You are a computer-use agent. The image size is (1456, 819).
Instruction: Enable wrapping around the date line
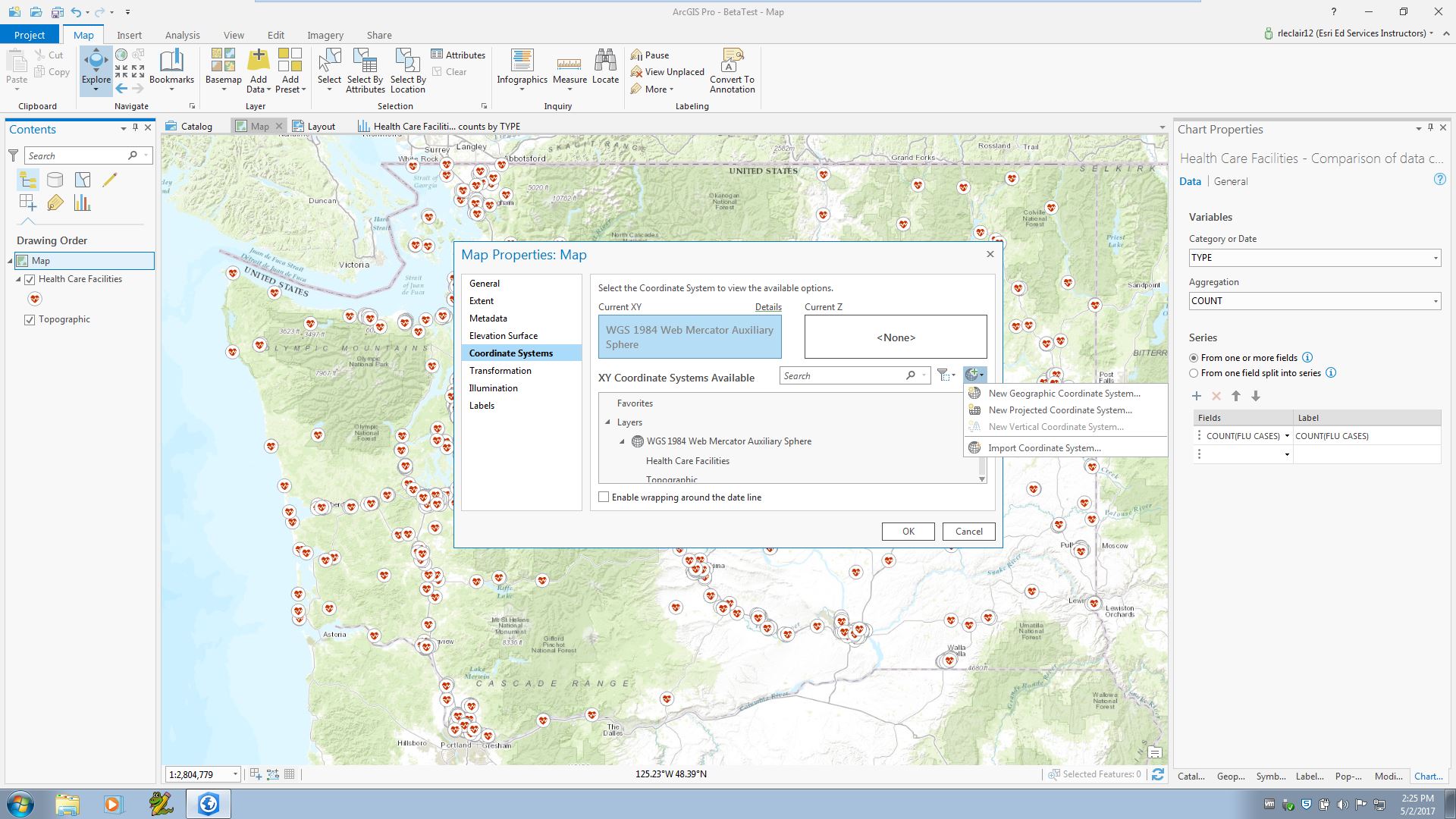604,497
